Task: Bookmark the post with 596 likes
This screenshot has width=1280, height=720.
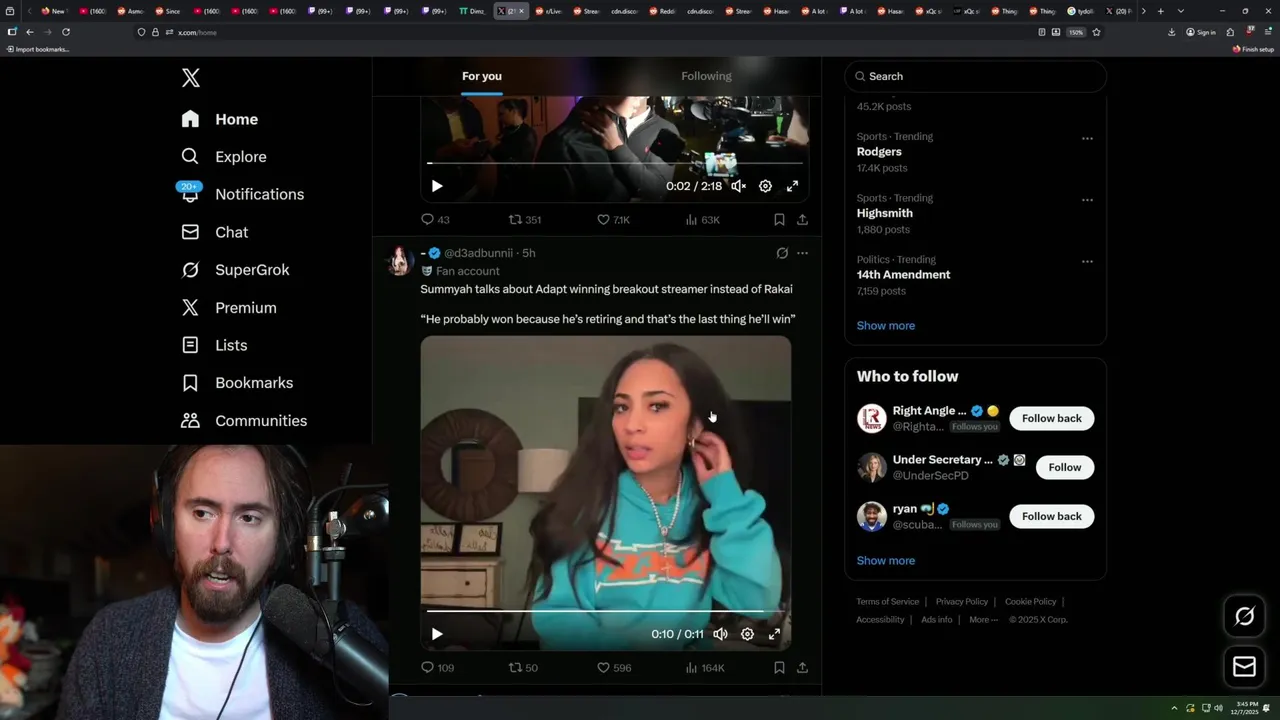Action: pos(779,668)
